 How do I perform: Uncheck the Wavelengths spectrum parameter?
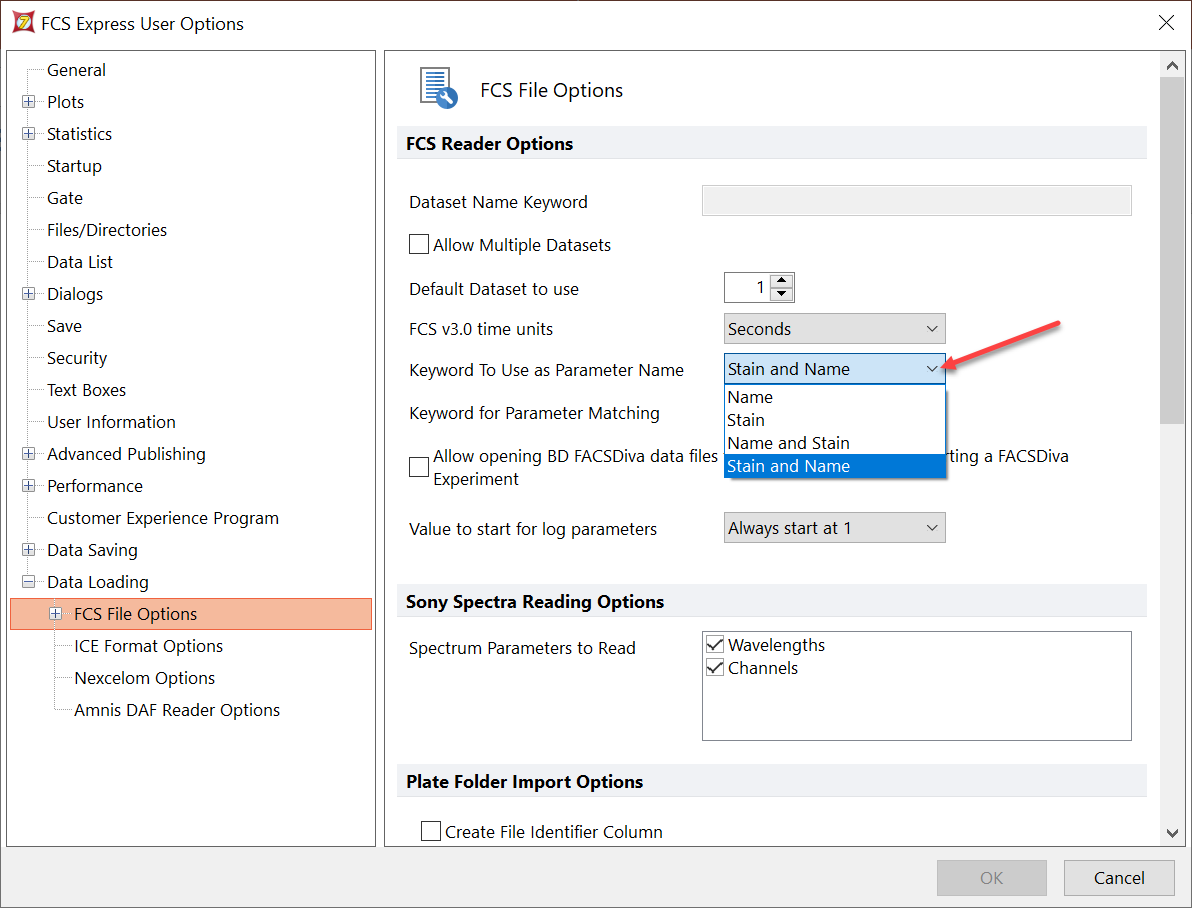(x=715, y=645)
